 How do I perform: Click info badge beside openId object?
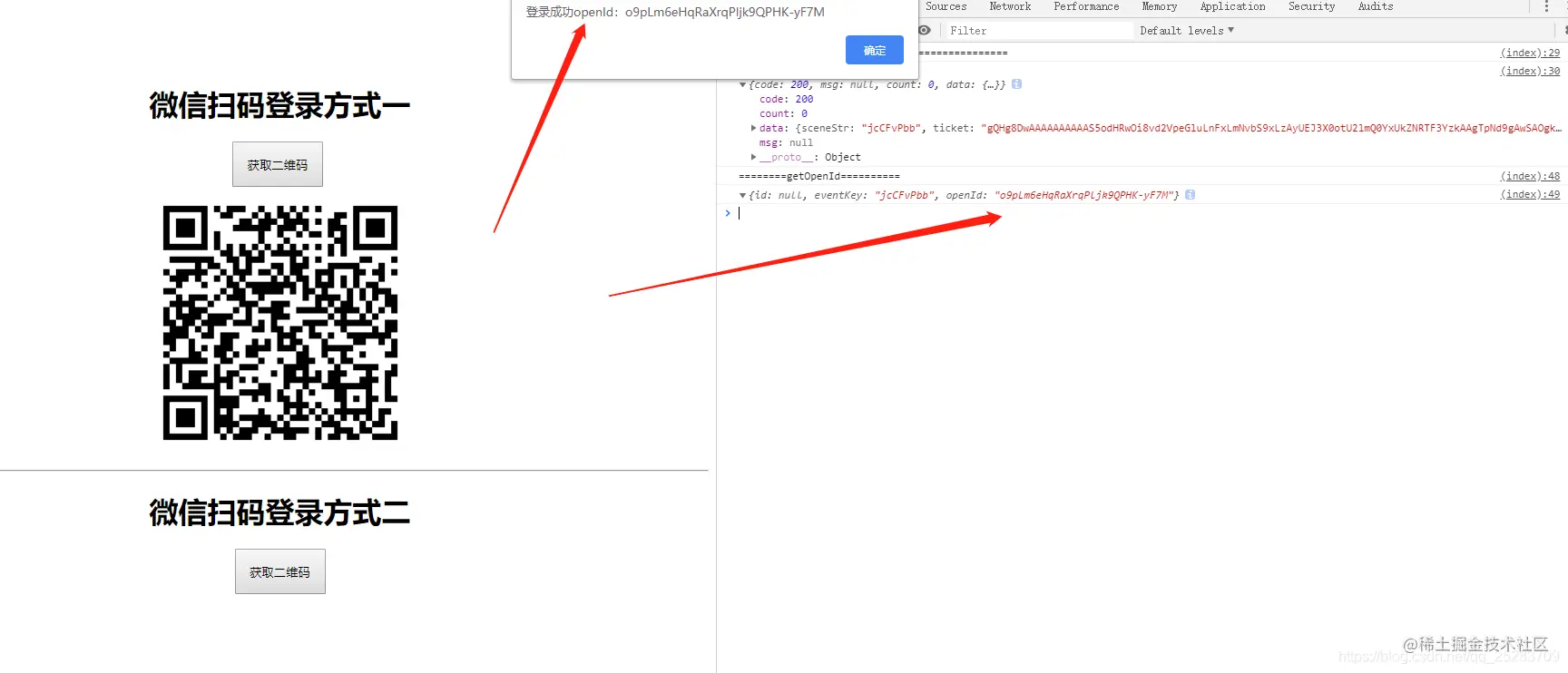[1190, 195]
